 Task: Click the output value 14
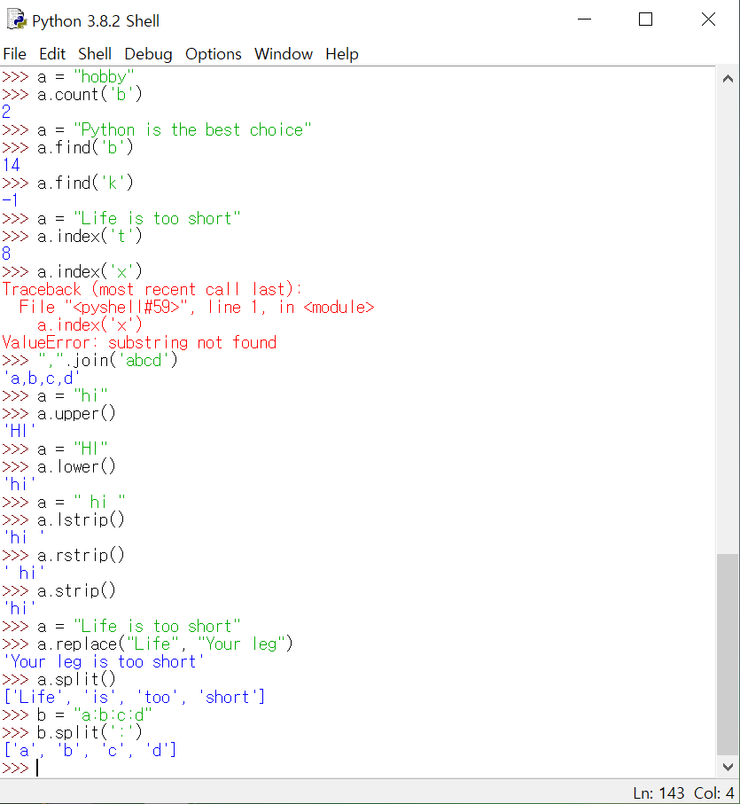pos(11,165)
